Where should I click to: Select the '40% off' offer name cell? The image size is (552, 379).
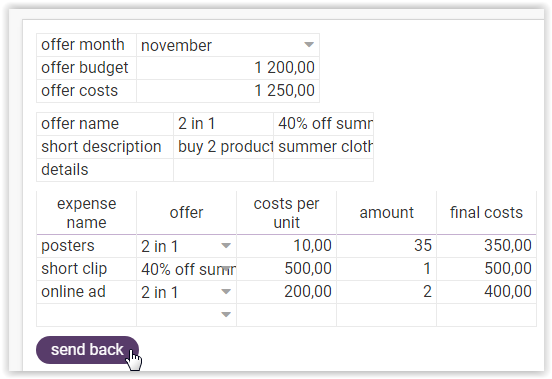point(324,124)
